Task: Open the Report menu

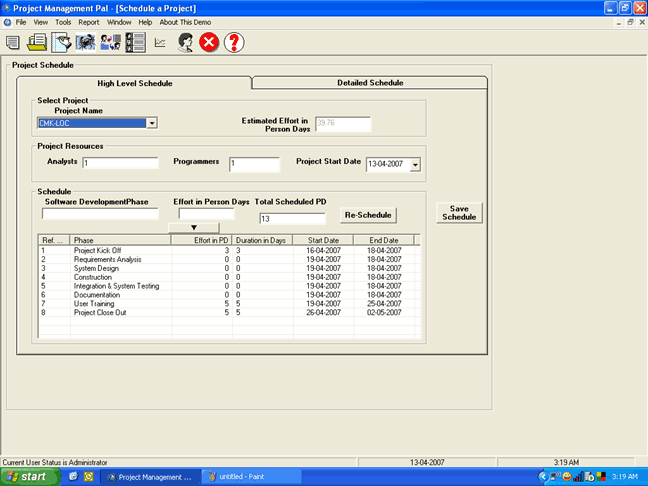Action: click(x=89, y=21)
